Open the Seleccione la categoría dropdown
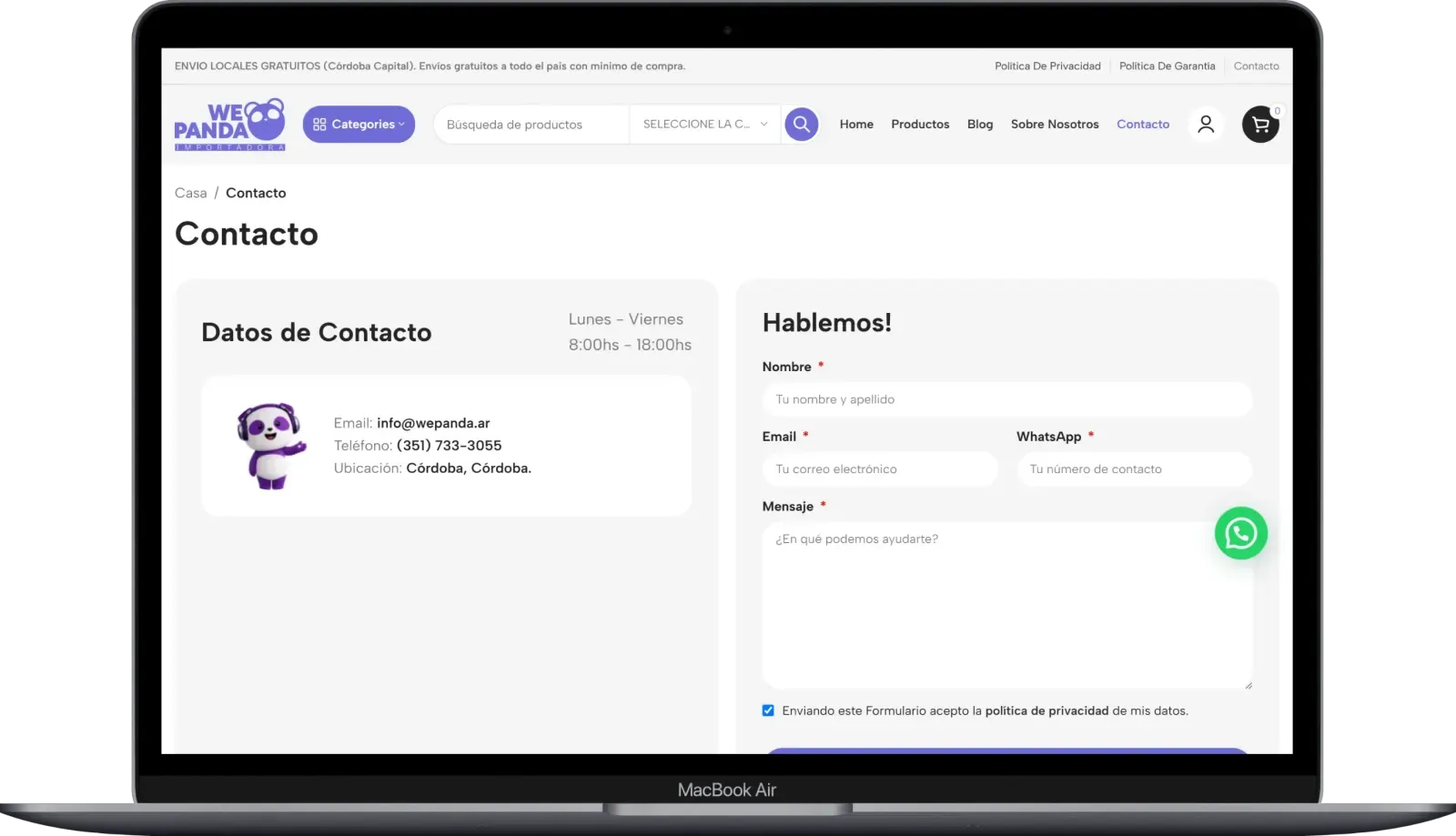The image size is (1456, 836). [x=705, y=125]
